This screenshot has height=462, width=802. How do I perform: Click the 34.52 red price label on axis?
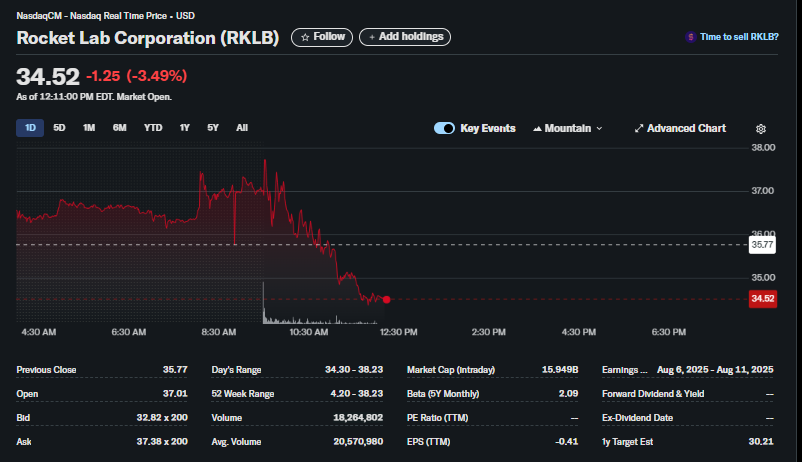[x=763, y=299]
